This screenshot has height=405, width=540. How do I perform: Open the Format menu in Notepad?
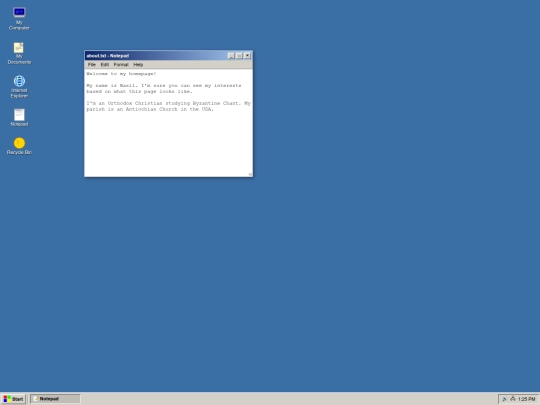(x=121, y=65)
